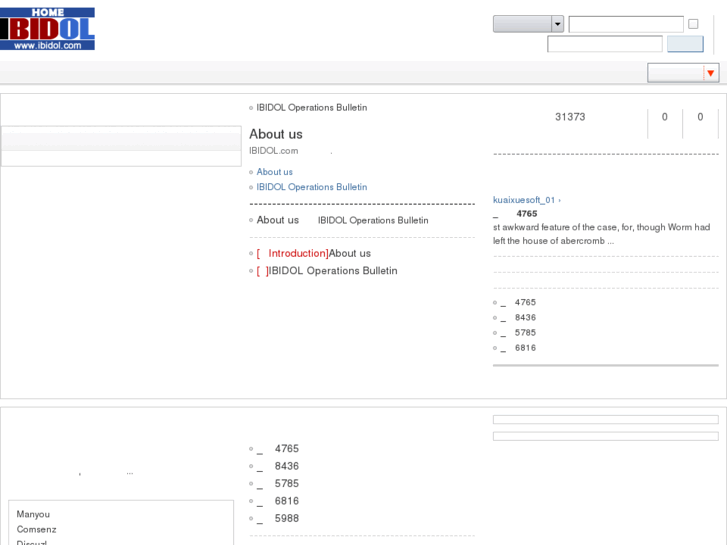The width and height of the screenshot is (727, 545).
Task: Click the username input field beside dropdown
Action: tap(626, 24)
